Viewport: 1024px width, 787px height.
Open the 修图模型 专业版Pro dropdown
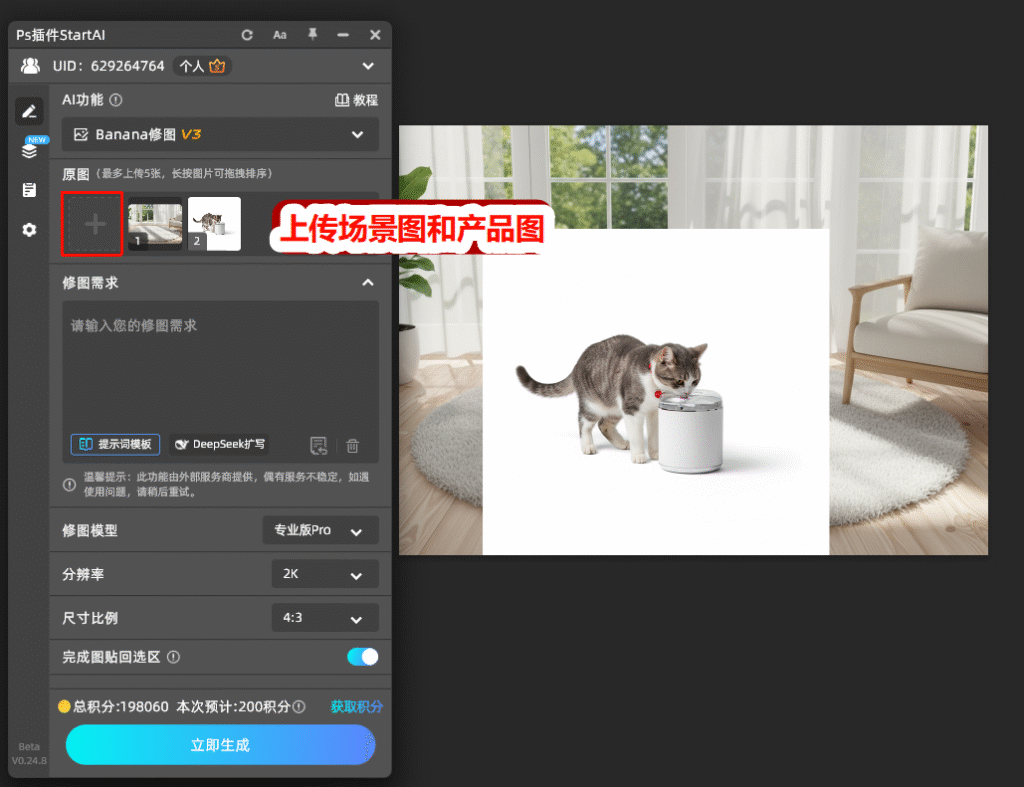[x=321, y=530]
